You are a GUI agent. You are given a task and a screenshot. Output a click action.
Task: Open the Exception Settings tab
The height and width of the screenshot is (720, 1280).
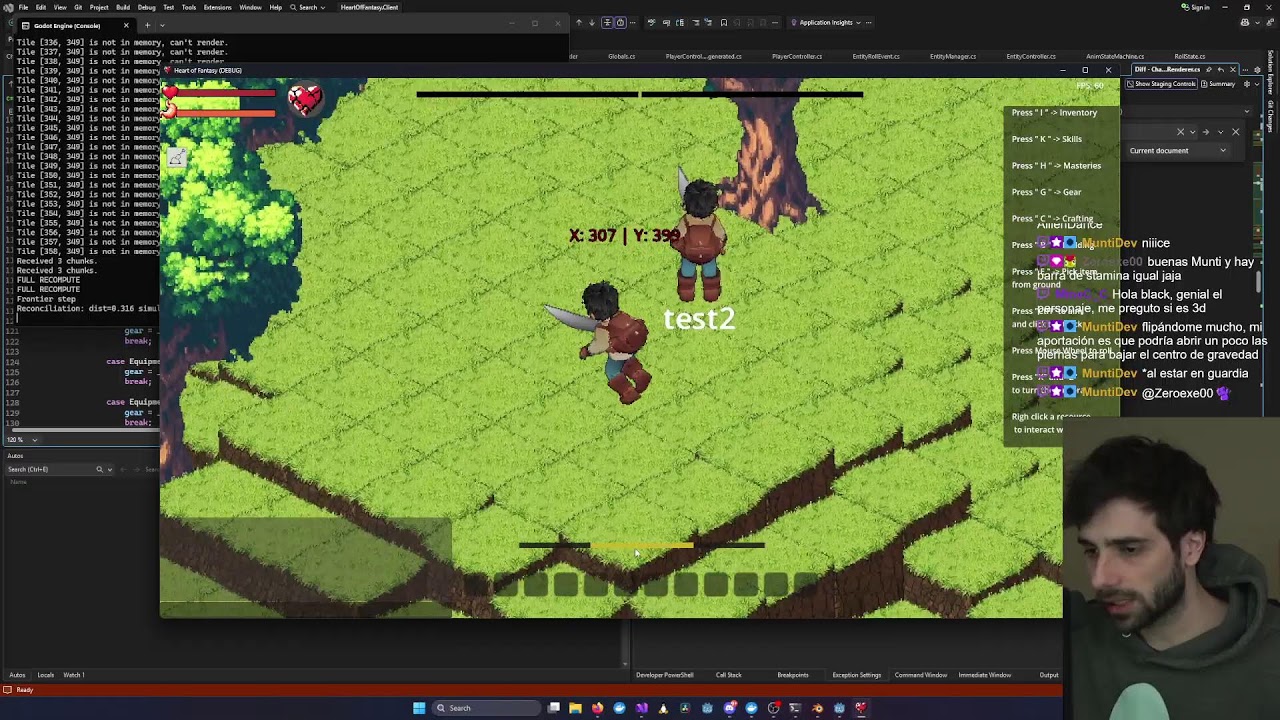pos(857,675)
